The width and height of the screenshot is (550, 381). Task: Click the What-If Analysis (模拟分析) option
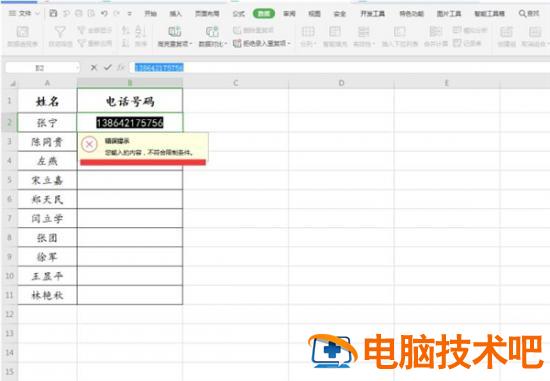click(x=470, y=30)
